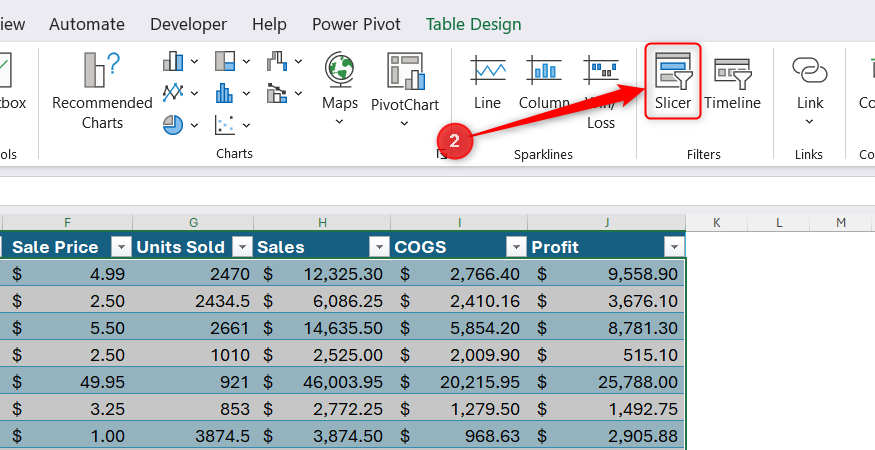Insert a Timeline filter
The height and width of the screenshot is (450, 875).
732,82
